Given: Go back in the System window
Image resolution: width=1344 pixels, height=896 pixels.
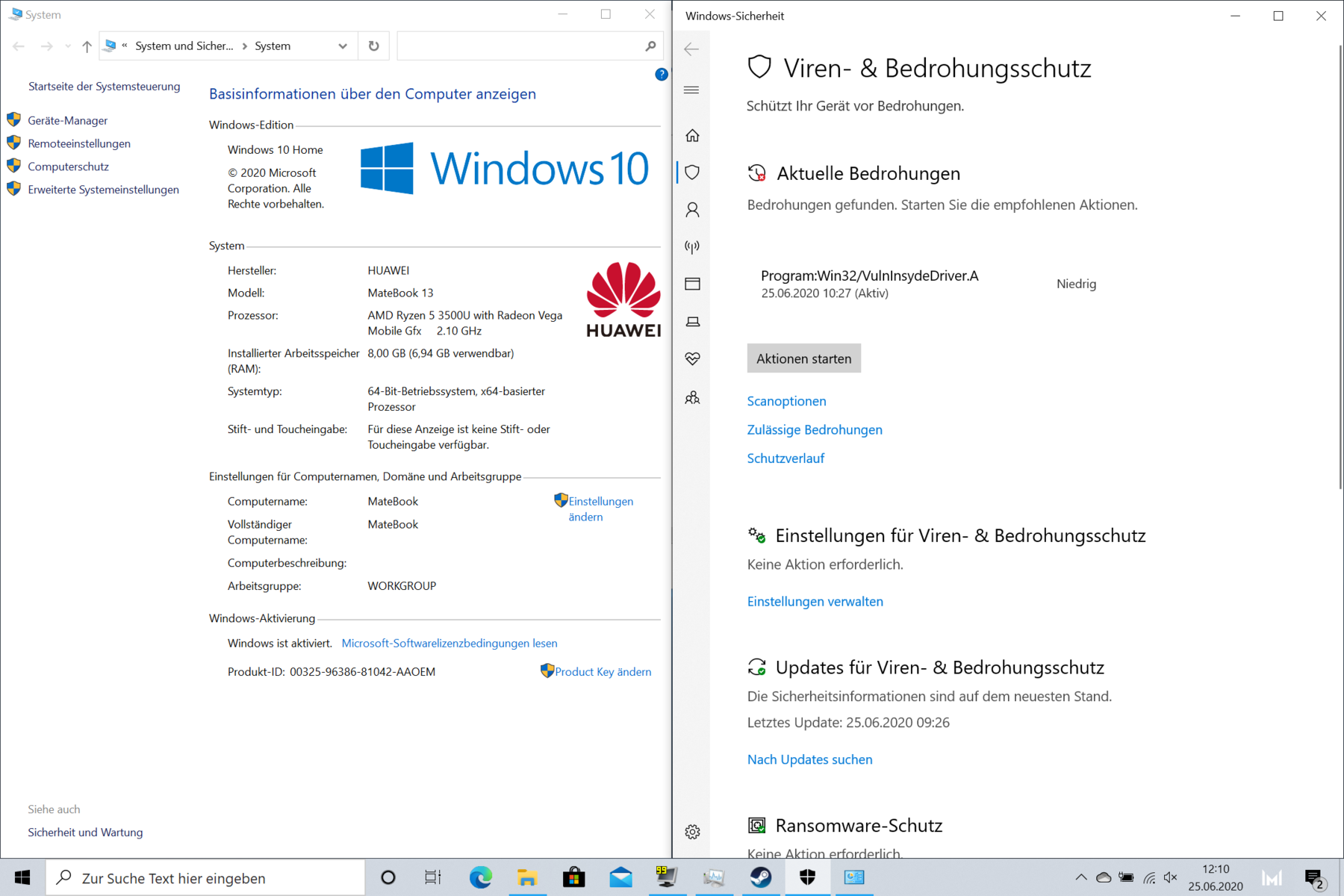Looking at the screenshot, I should coord(19,46).
